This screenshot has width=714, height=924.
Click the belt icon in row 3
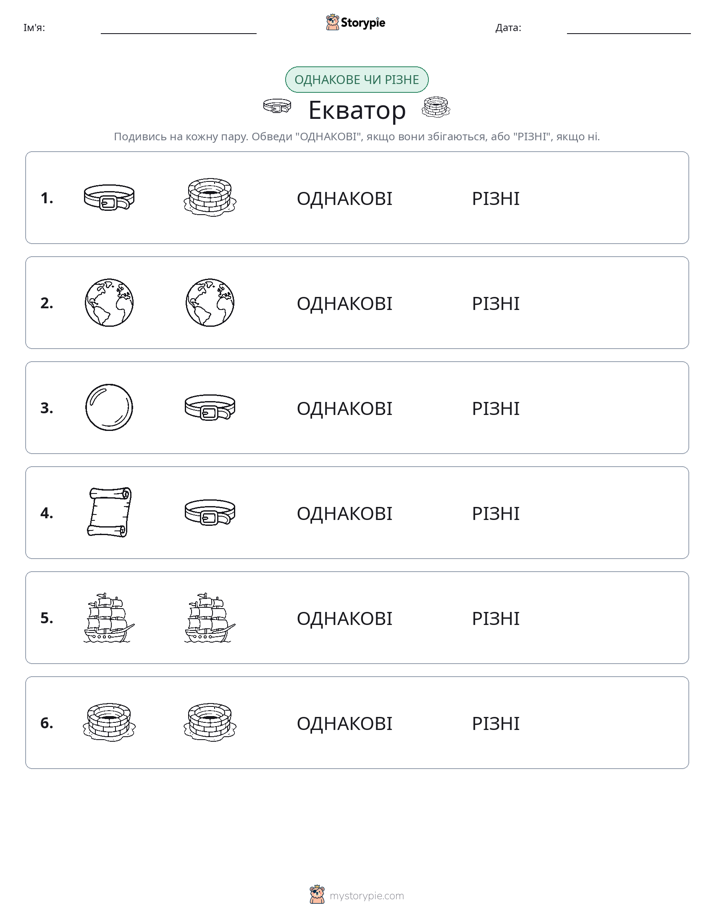click(x=210, y=408)
